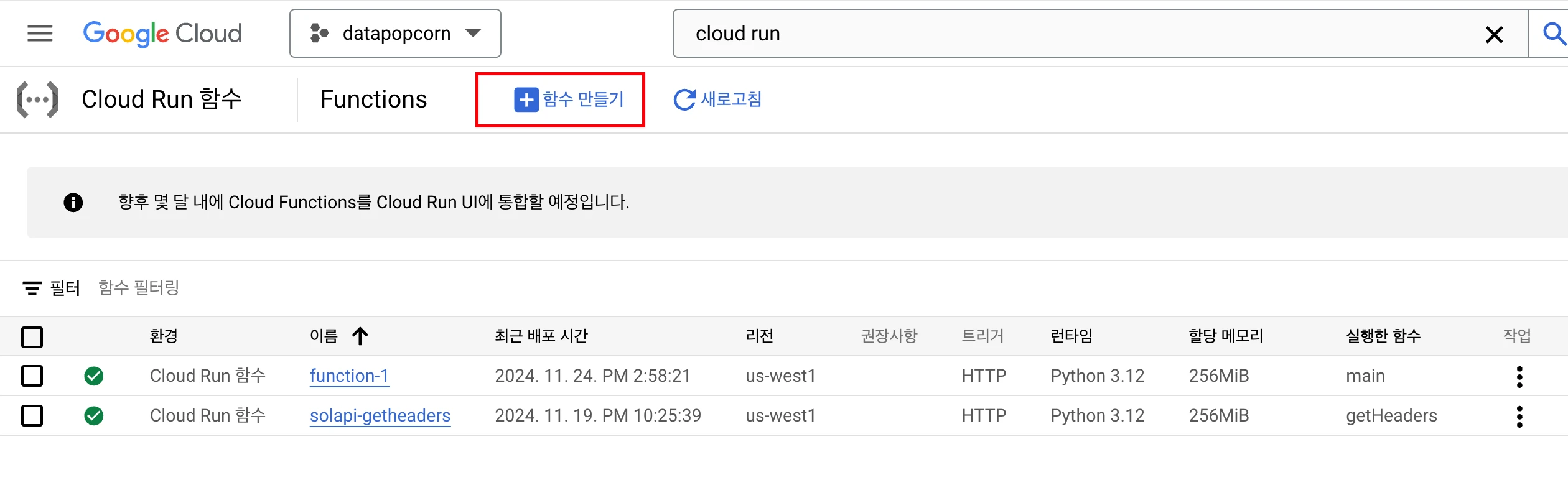
Task: Click the Google Cloud logo
Action: [x=162, y=34]
